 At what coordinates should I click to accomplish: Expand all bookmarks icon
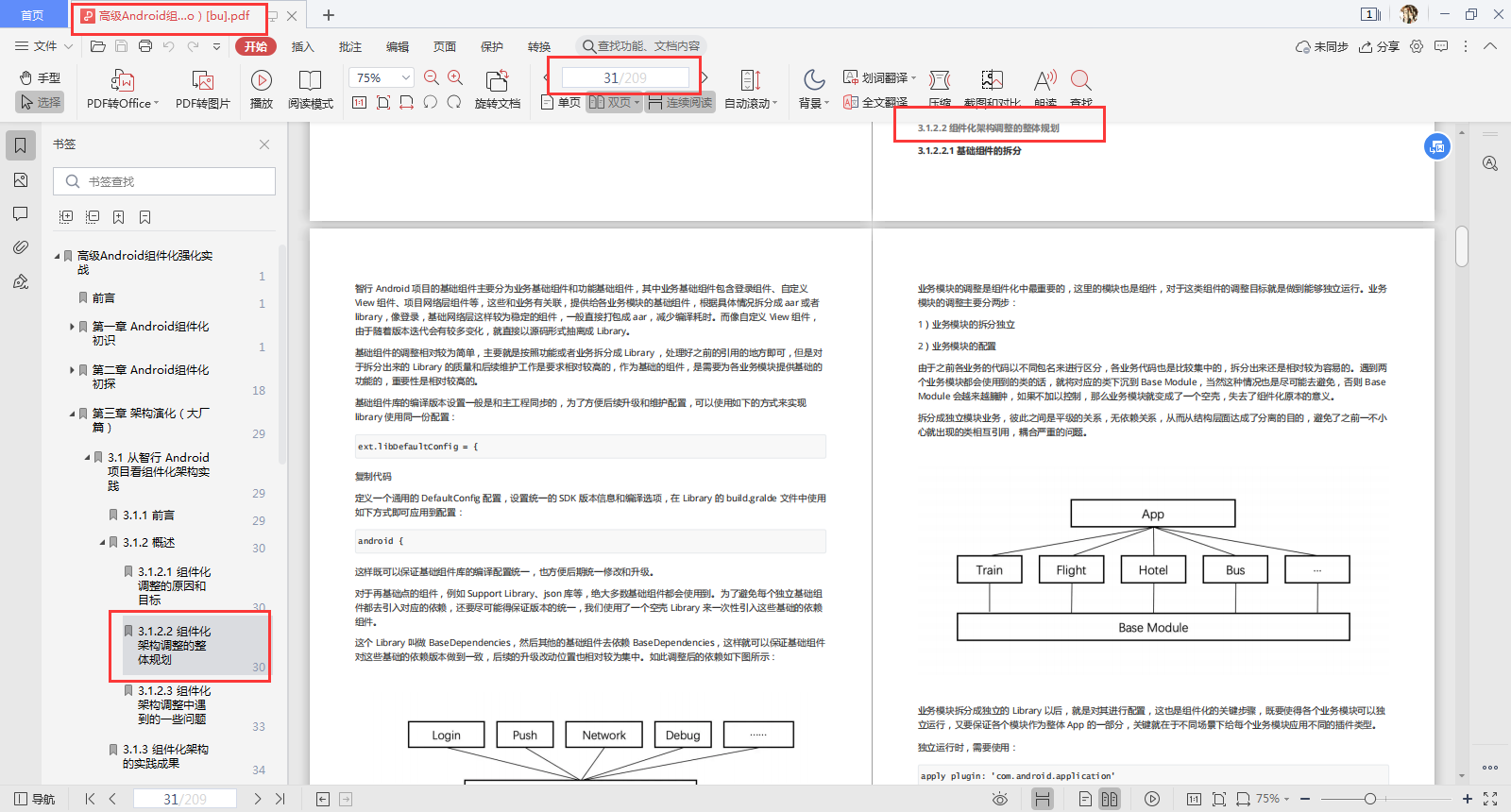coord(66,217)
